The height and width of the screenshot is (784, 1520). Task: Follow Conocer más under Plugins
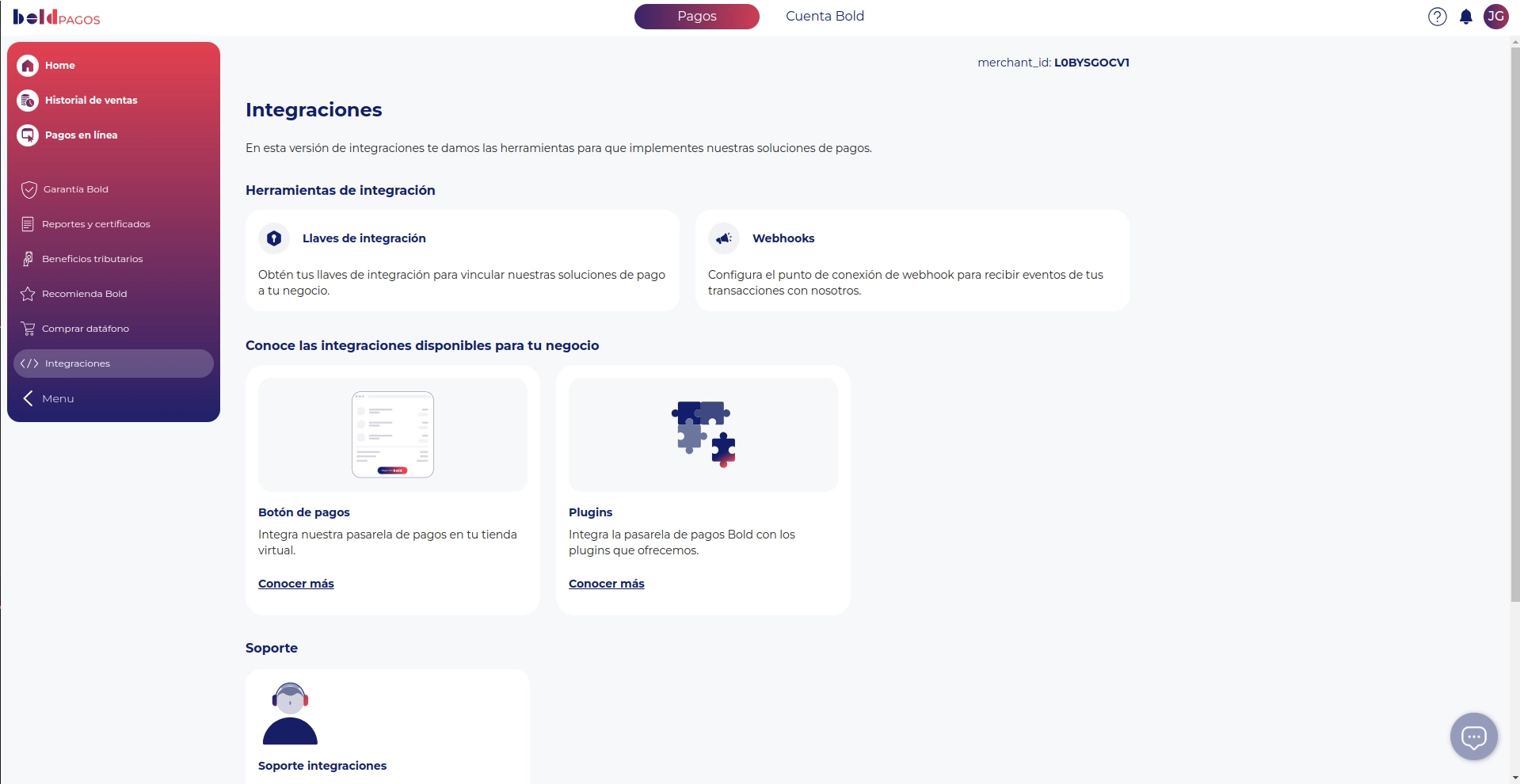(607, 584)
